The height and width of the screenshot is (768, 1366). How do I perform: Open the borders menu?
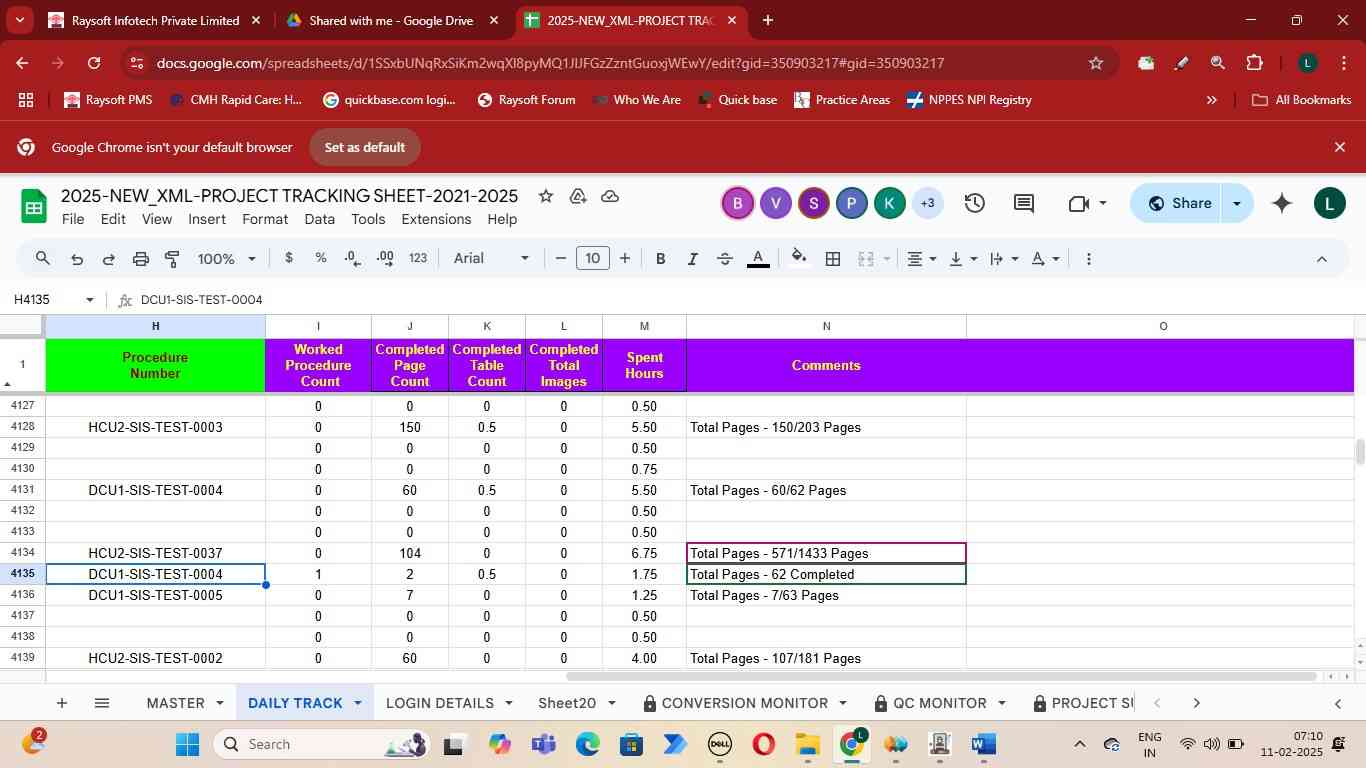pyautogui.click(x=833, y=258)
